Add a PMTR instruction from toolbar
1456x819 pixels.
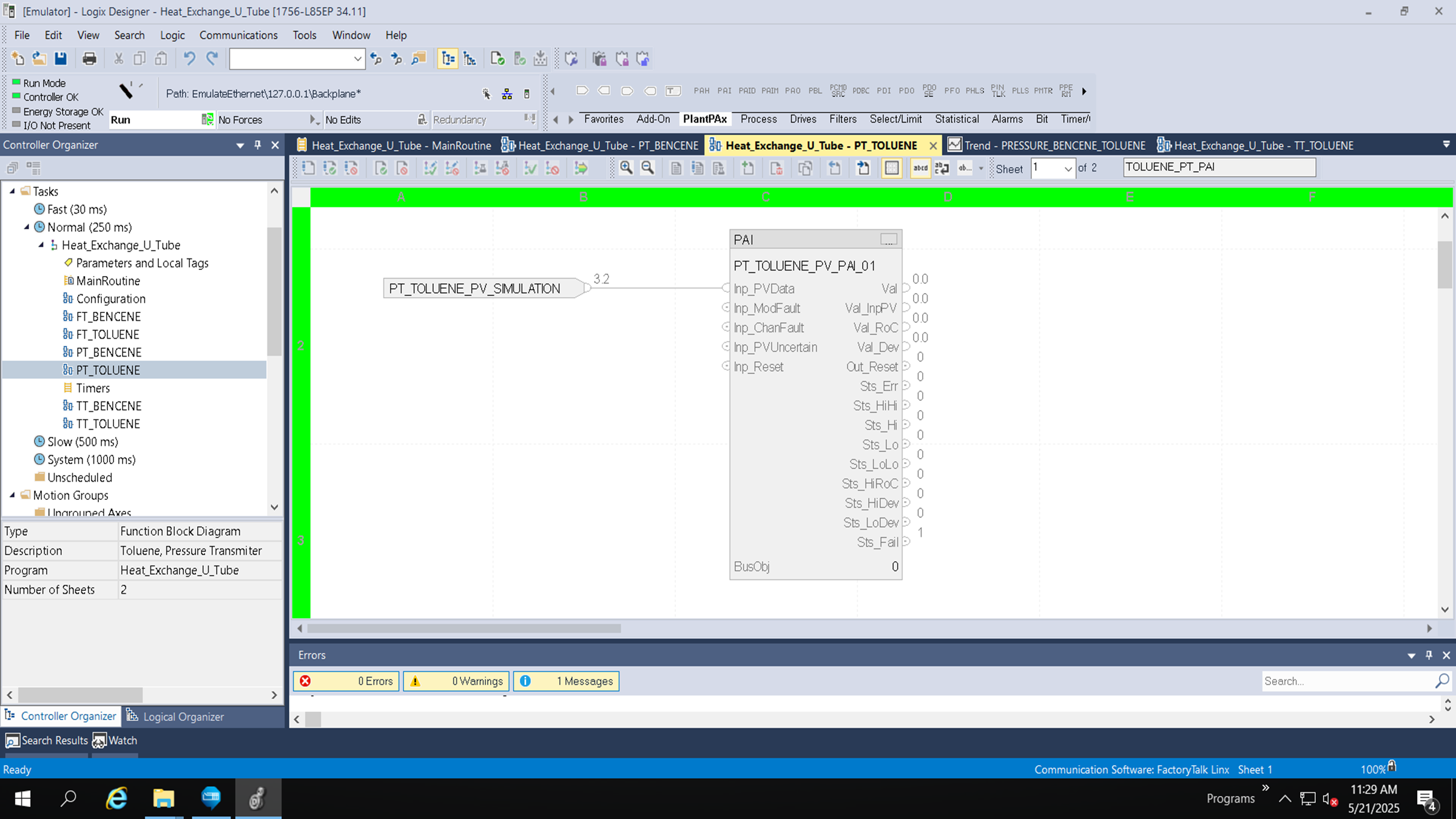pyautogui.click(x=1043, y=90)
